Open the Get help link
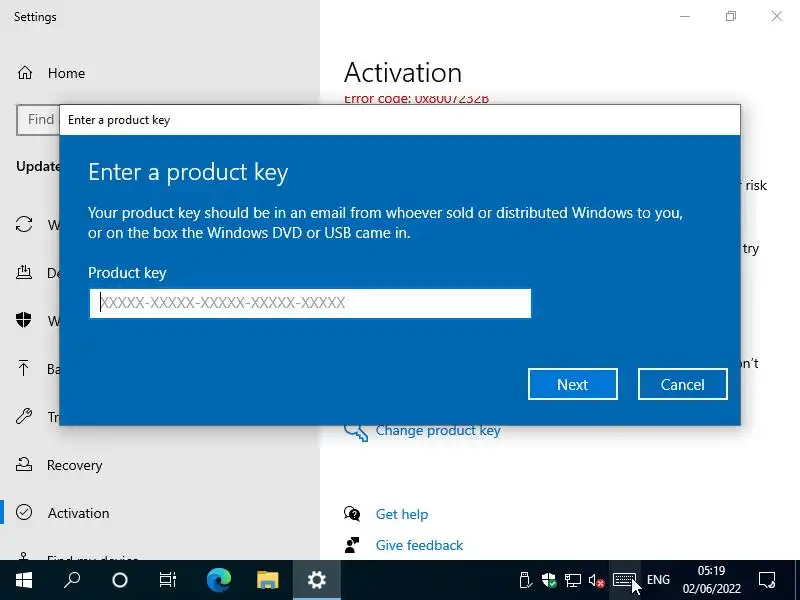This screenshot has width=800, height=600. tap(402, 514)
